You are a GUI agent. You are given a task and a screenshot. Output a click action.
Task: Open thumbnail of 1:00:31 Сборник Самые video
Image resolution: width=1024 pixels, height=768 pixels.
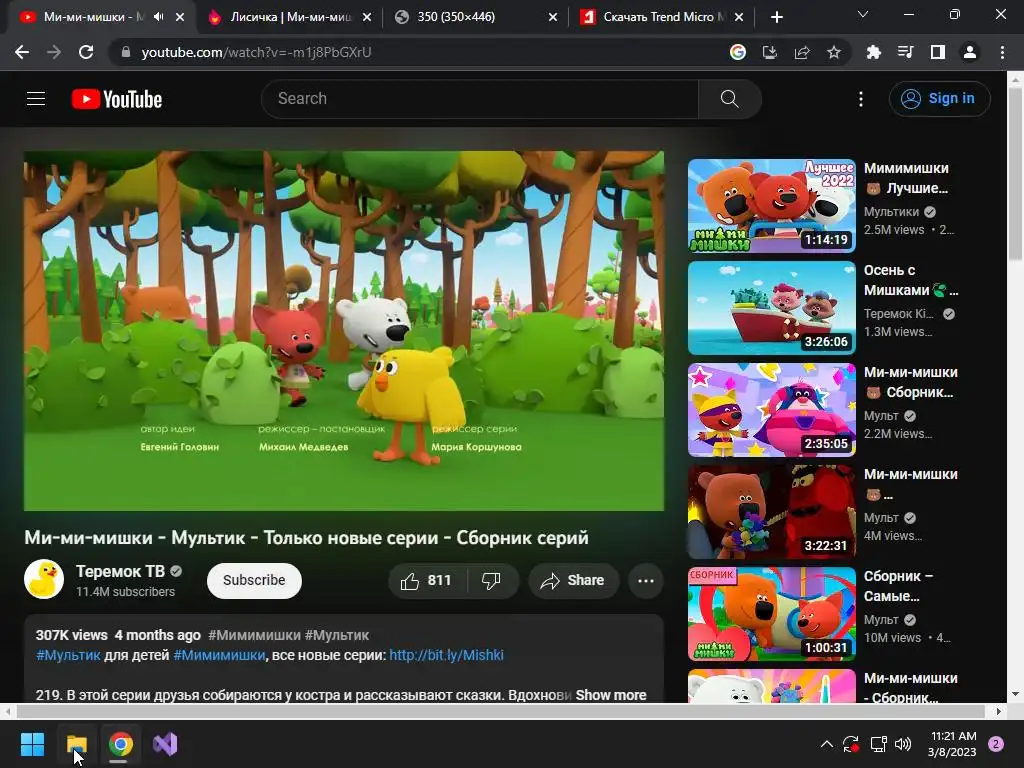[771, 613]
